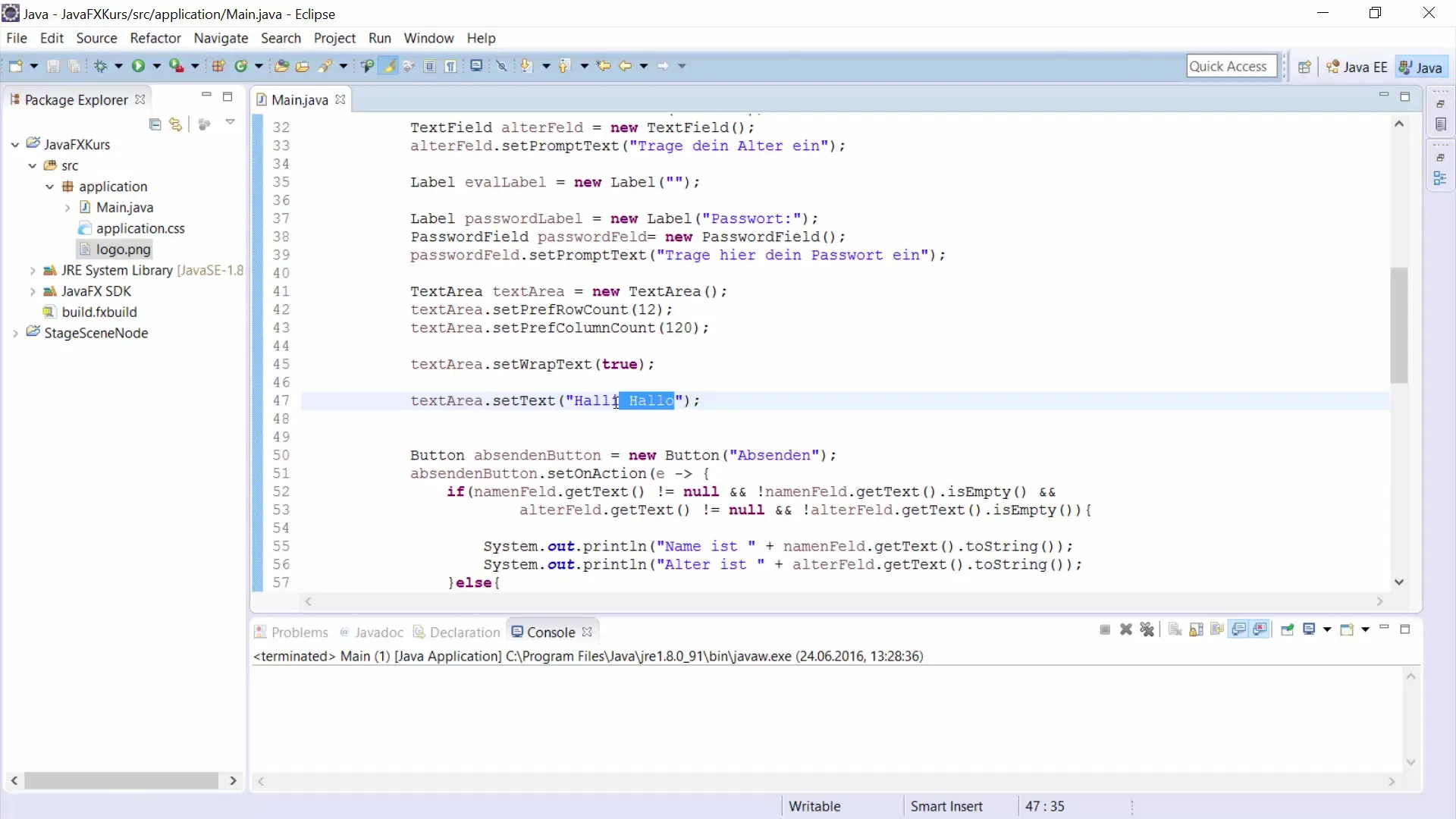Image resolution: width=1456 pixels, height=819 pixels.
Task: Open dropdown next to New Class icon
Action: coord(259,66)
